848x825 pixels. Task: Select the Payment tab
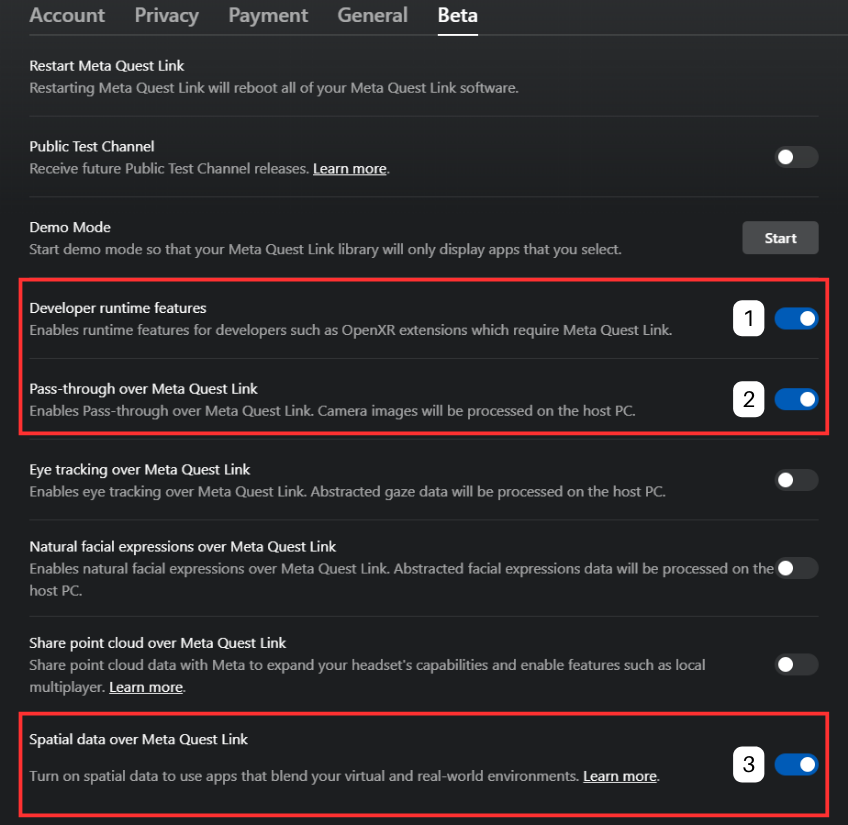pyautogui.click(x=268, y=15)
